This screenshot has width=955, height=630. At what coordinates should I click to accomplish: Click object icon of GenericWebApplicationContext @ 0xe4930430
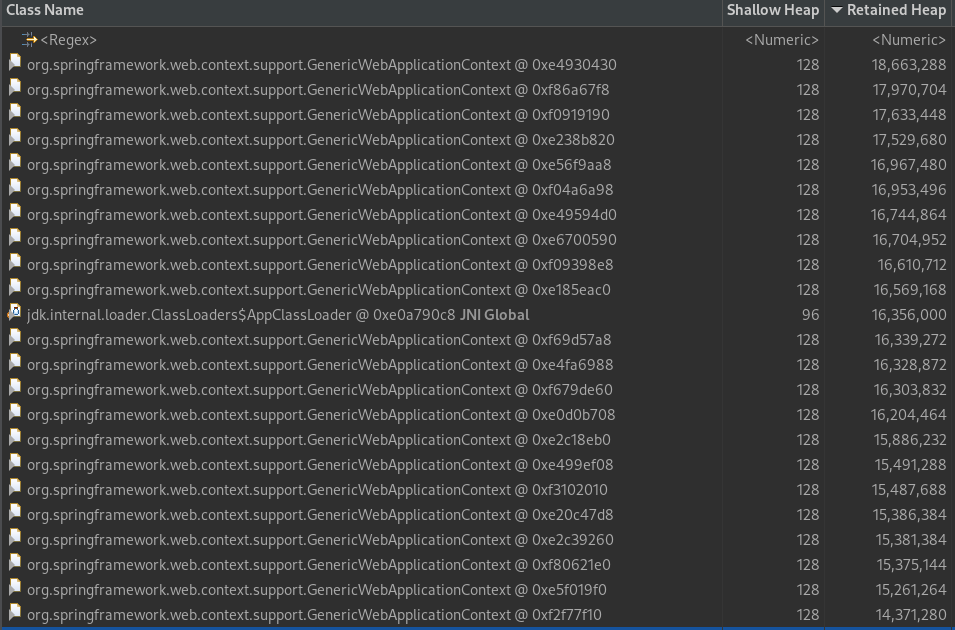coord(15,62)
